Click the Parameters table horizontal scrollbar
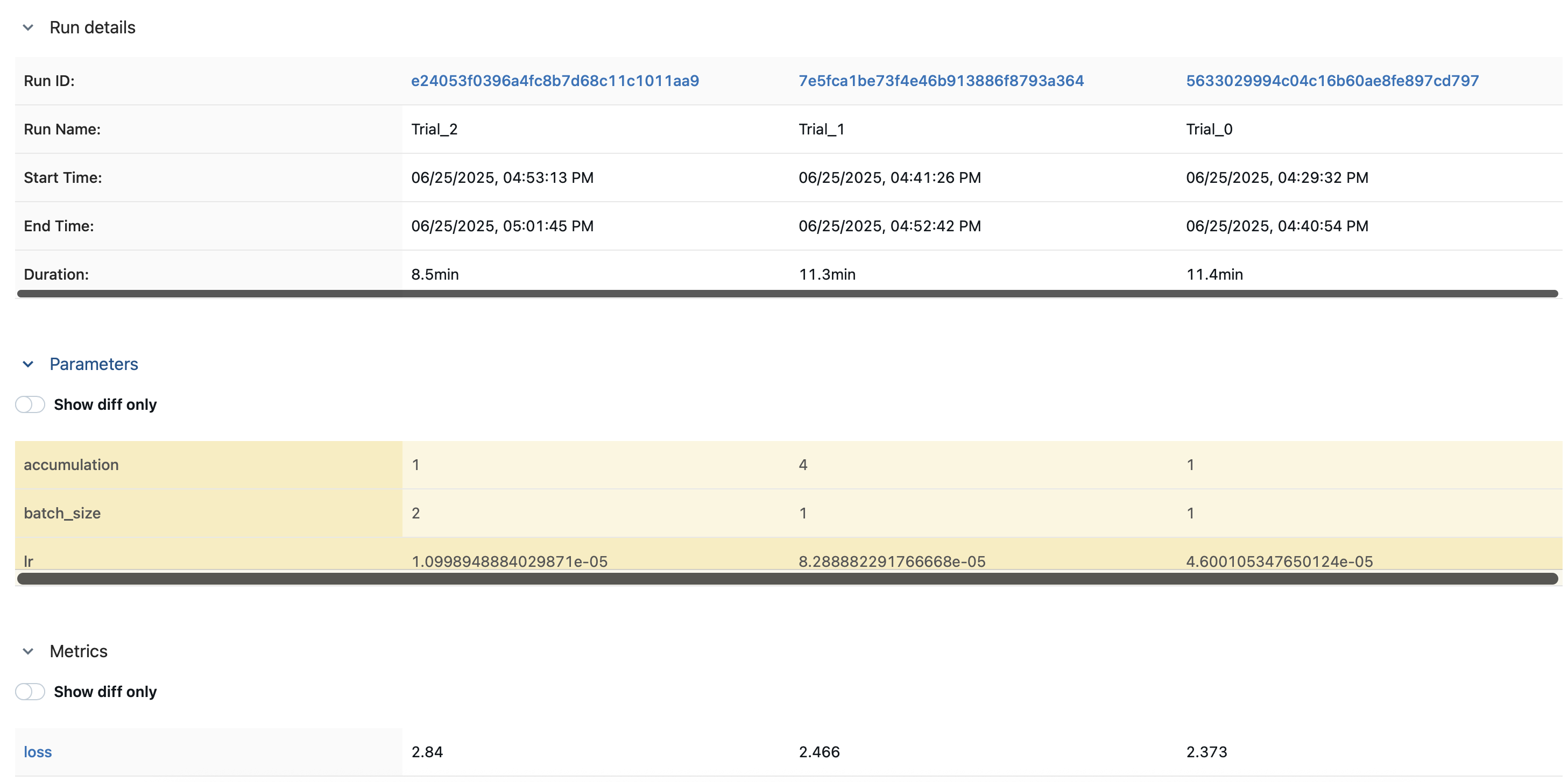The height and width of the screenshot is (782, 1568). pyautogui.click(x=787, y=579)
